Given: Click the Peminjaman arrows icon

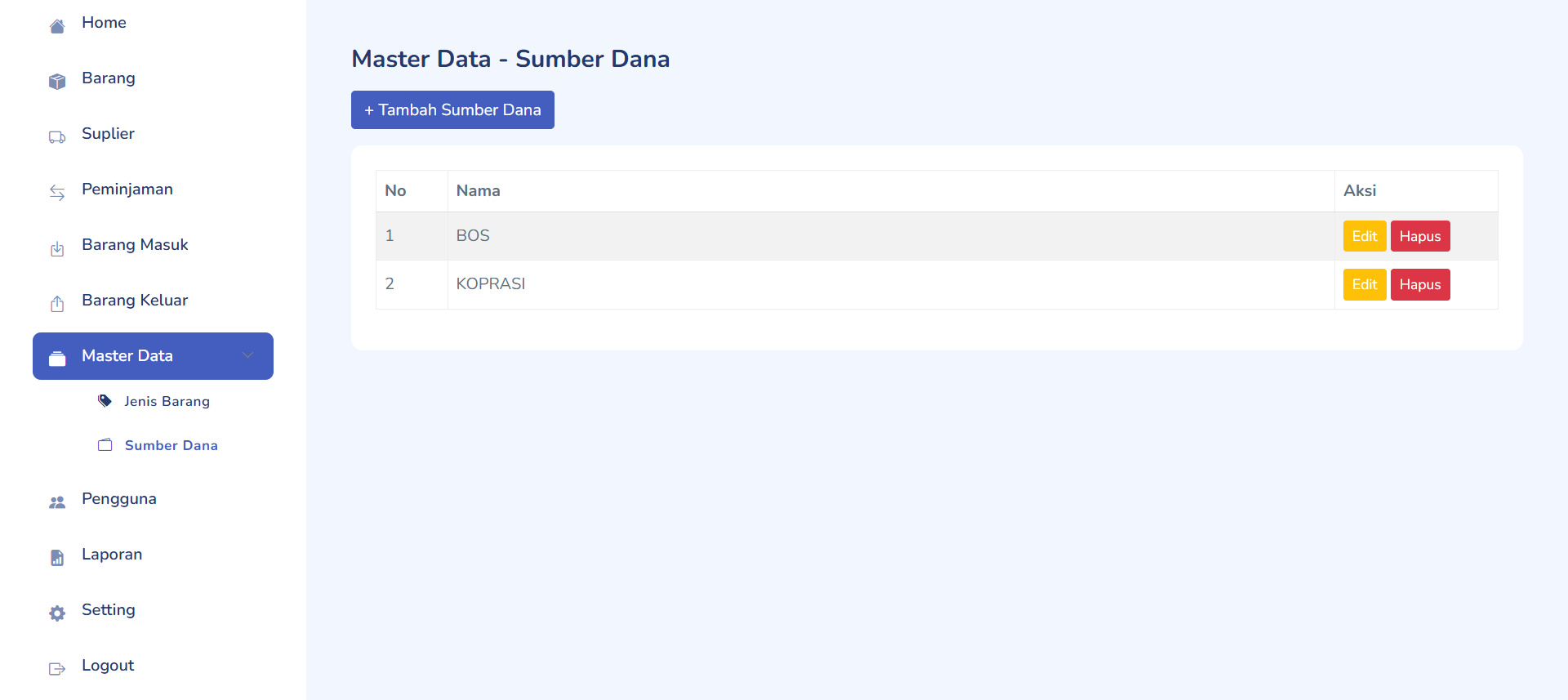Looking at the screenshot, I should (57, 193).
